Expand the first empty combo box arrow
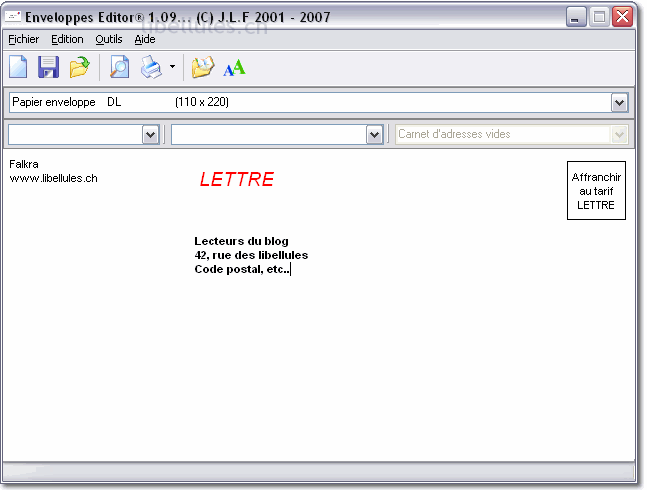The width and height of the screenshot is (647, 490). (x=151, y=135)
